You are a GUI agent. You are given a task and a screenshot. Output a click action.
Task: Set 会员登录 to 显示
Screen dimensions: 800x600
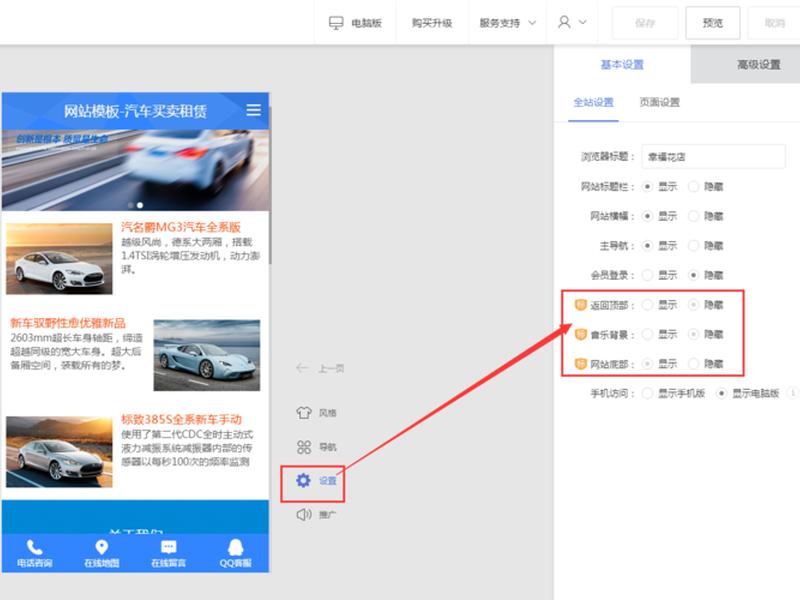(647, 276)
